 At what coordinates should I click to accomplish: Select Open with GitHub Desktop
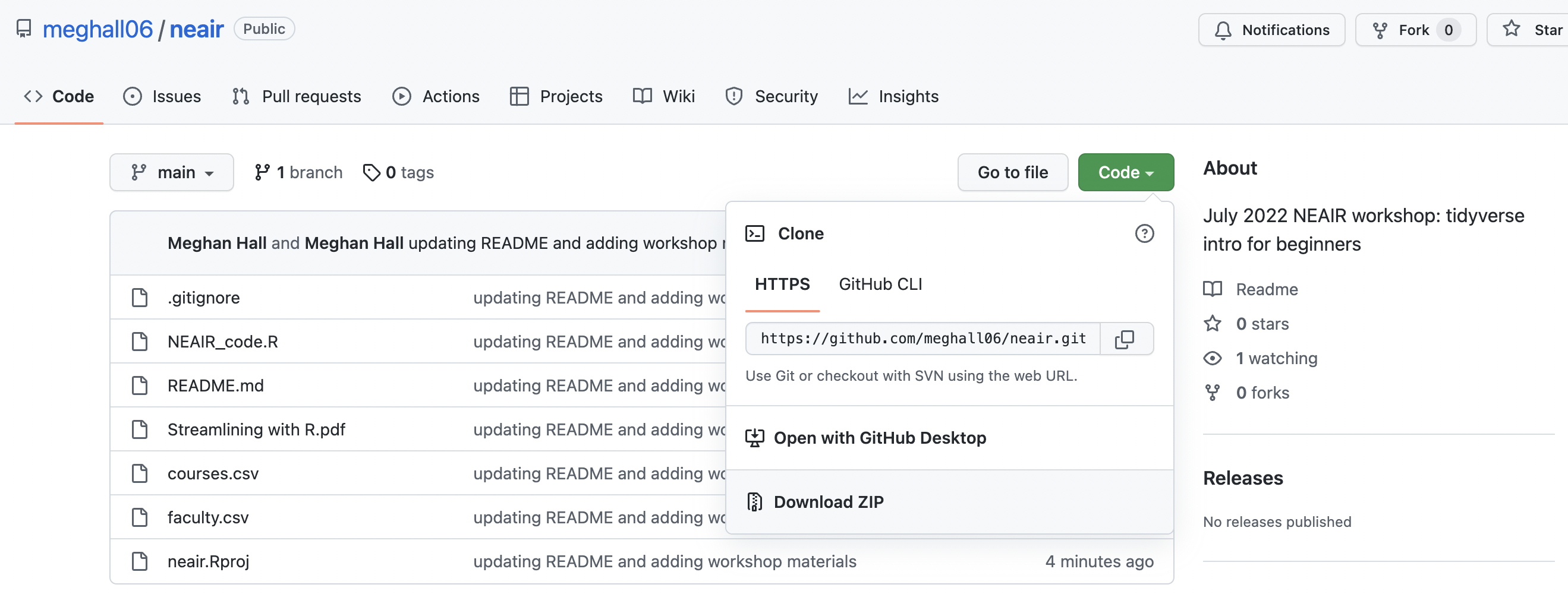[x=879, y=438]
